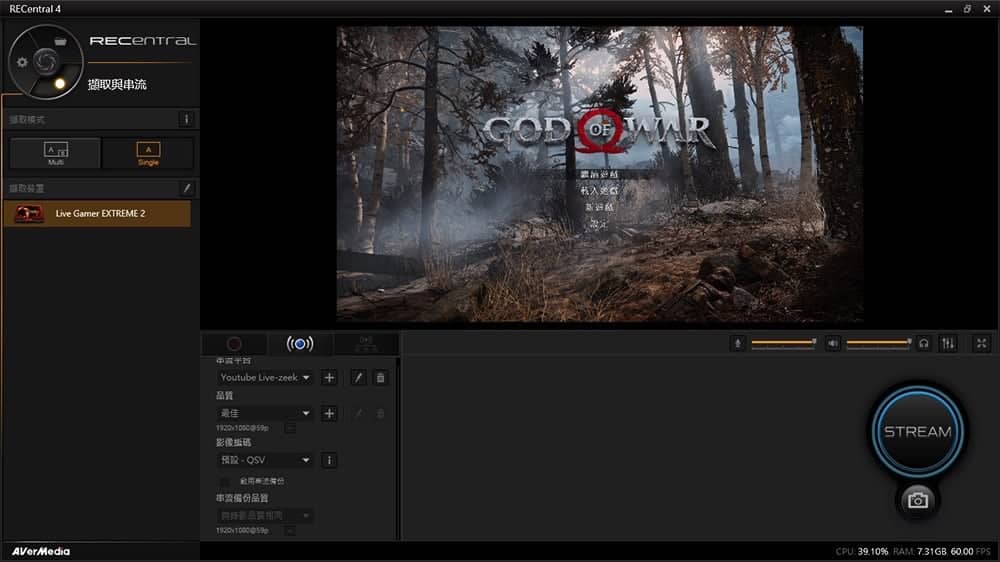Select Live Gamer EXTREME 2 device
The width and height of the screenshot is (1000, 562).
pos(97,214)
